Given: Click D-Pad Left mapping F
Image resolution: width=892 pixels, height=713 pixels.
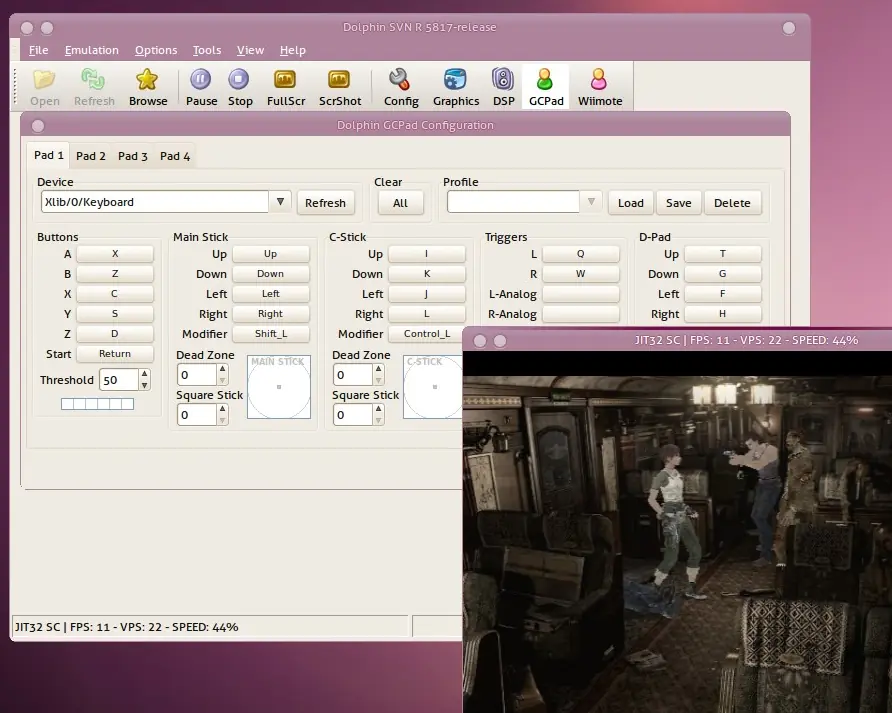Looking at the screenshot, I should click(x=722, y=294).
